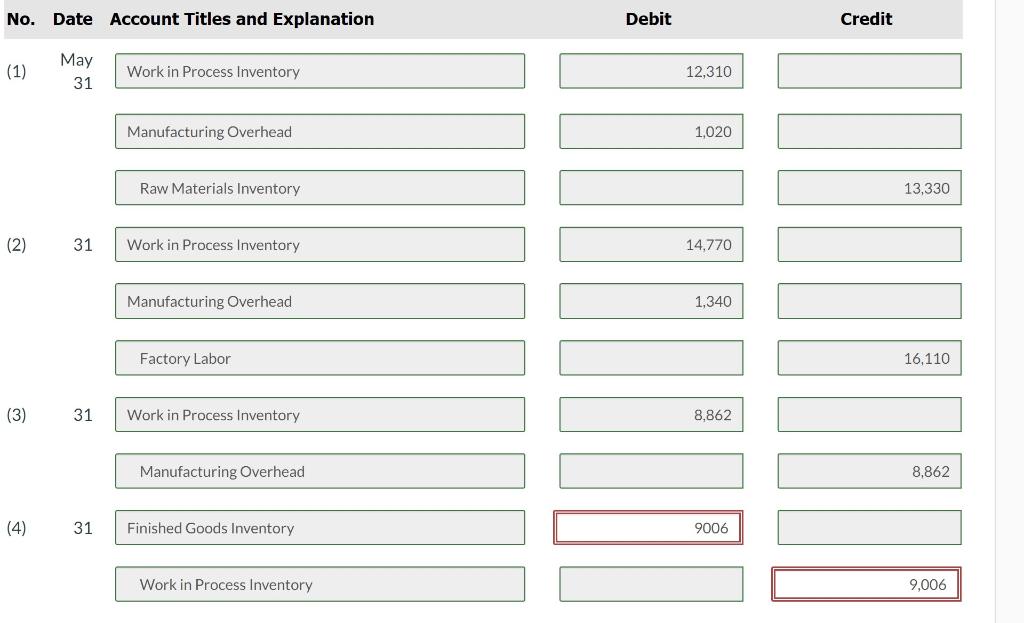Select the Factory Labor account title field
The width and height of the screenshot is (1024, 623).
click(322, 357)
